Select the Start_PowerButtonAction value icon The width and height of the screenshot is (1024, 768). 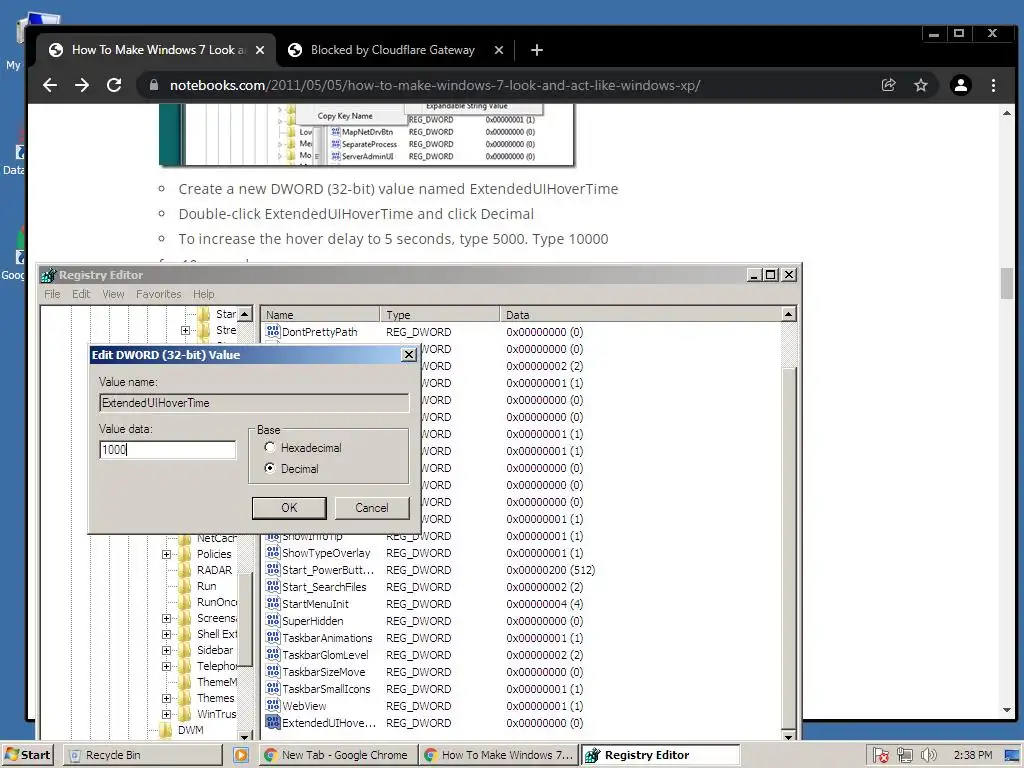[273, 569]
